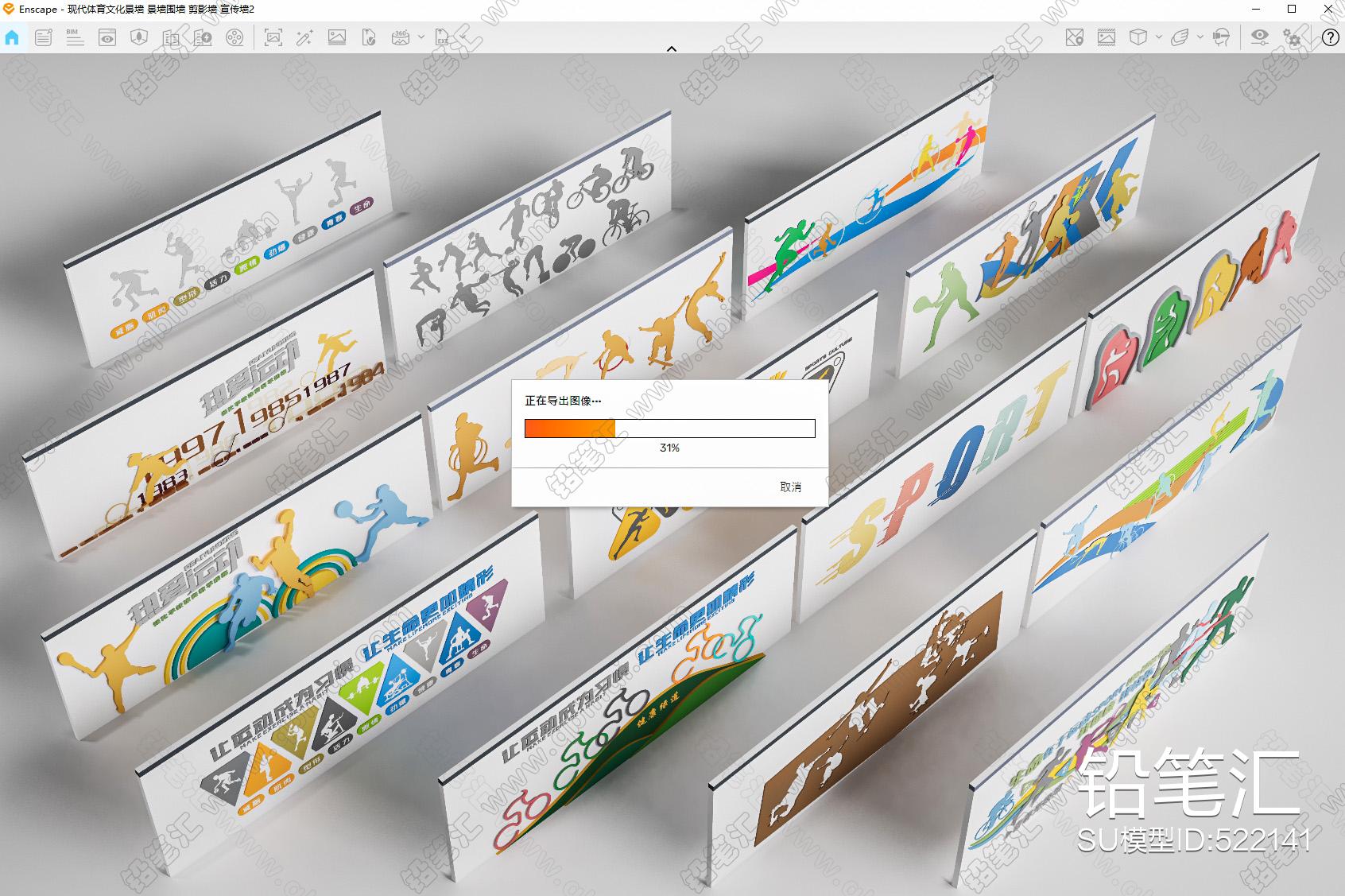The image size is (1345, 896).
Task: Click the Enscape window title text
Action: click(137, 10)
